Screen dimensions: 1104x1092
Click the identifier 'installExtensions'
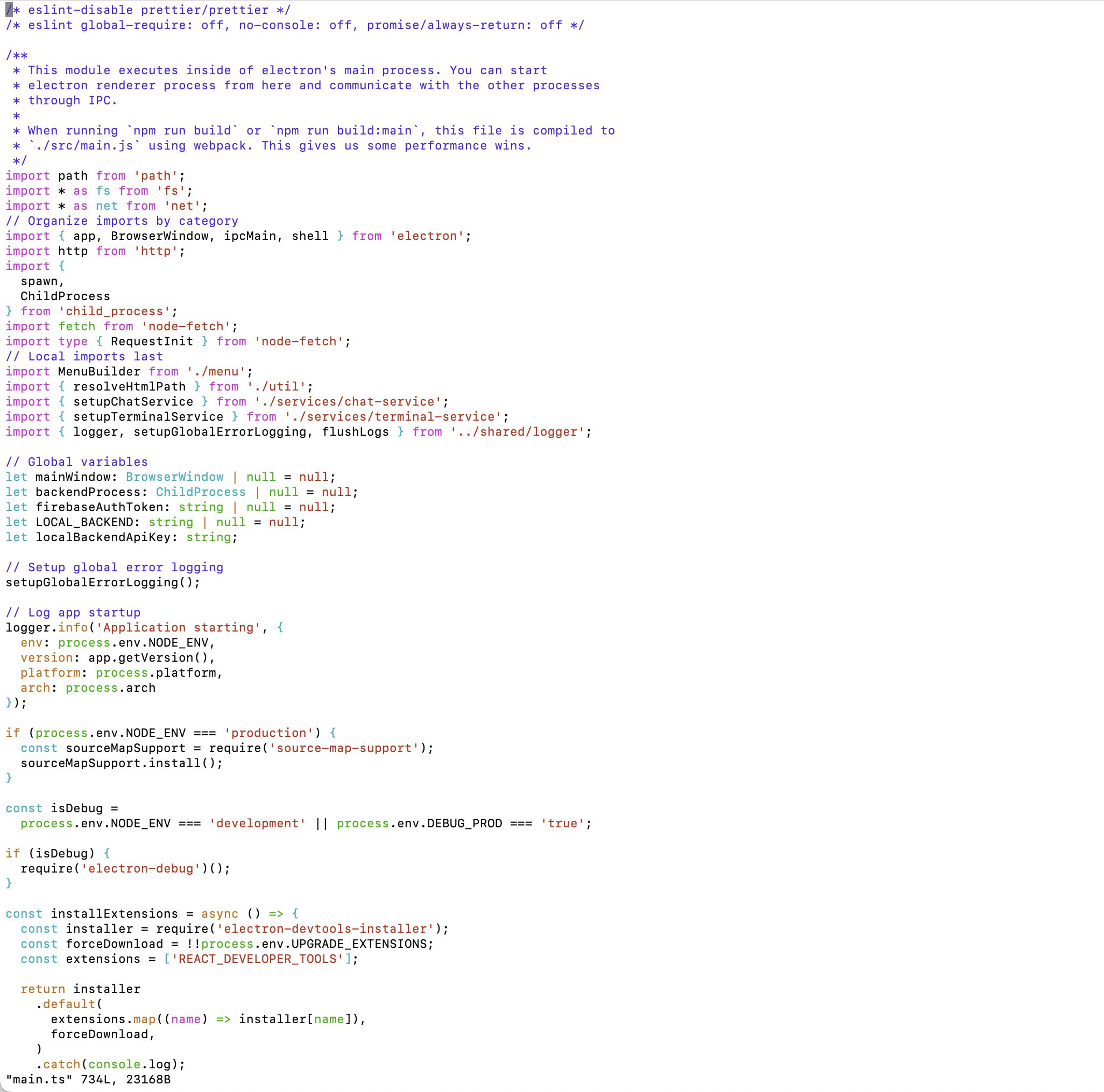(114, 913)
